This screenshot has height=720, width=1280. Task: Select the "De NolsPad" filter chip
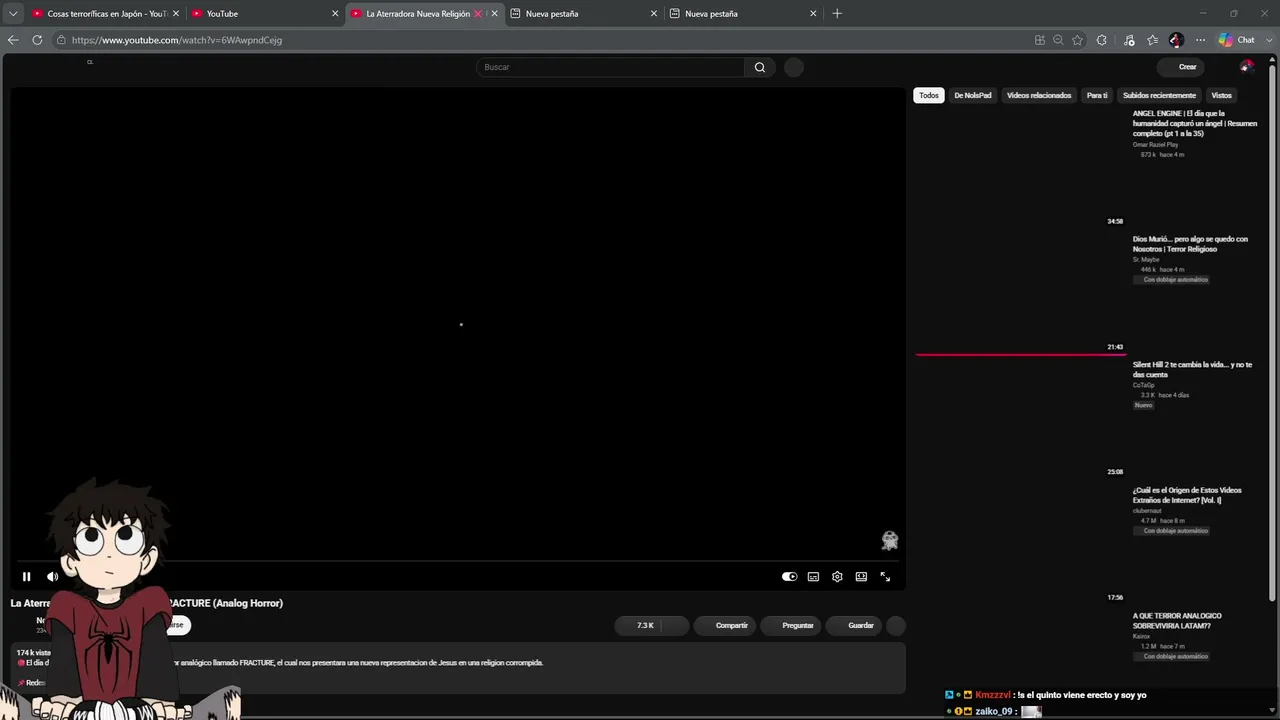coord(972,95)
